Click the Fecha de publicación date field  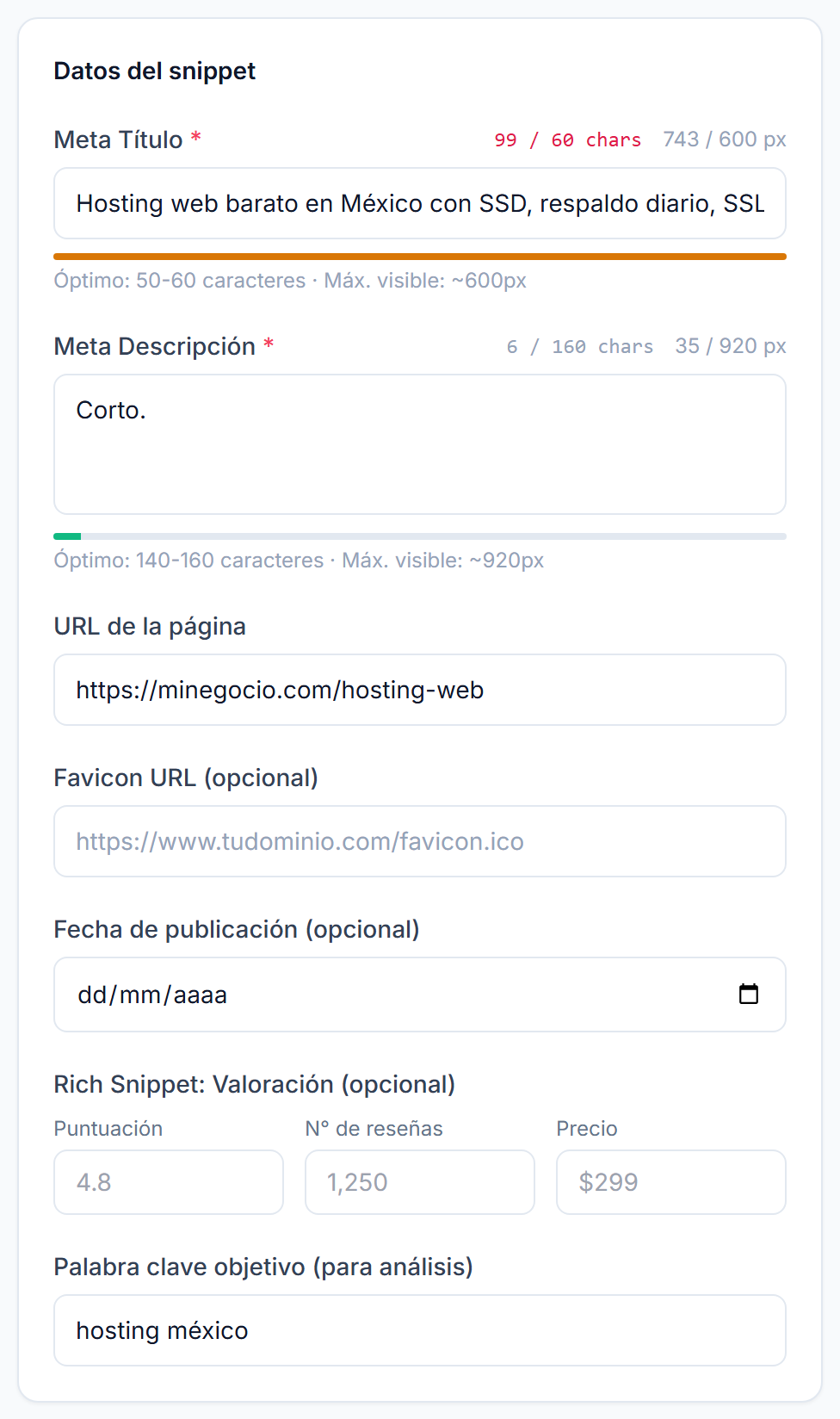point(420,995)
